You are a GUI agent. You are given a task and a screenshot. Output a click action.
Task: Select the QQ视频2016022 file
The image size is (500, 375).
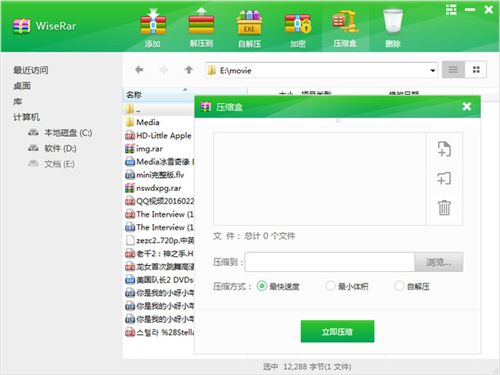coord(159,201)
